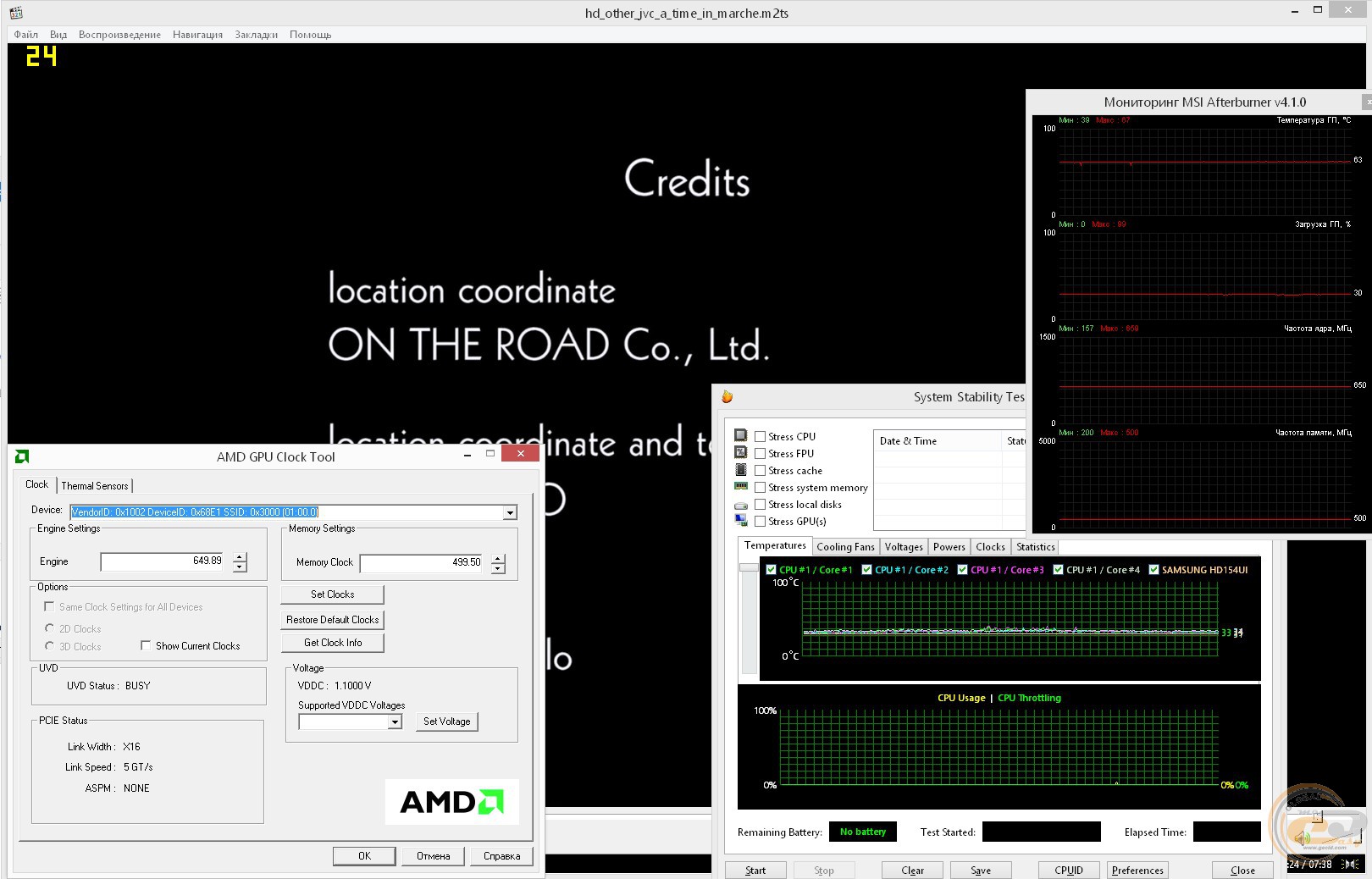The height and width of the screenshot is (879, 1372).
Task: Click the Set Voltage button
Action: point(446,721)
